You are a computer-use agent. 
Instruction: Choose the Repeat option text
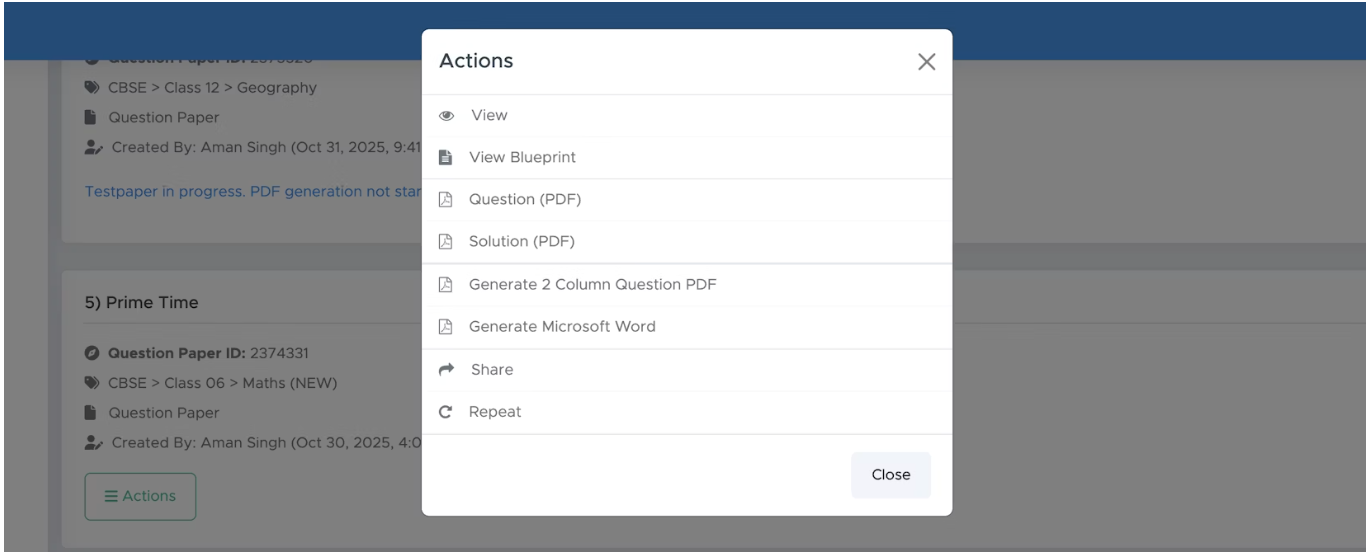click(495, 412)
